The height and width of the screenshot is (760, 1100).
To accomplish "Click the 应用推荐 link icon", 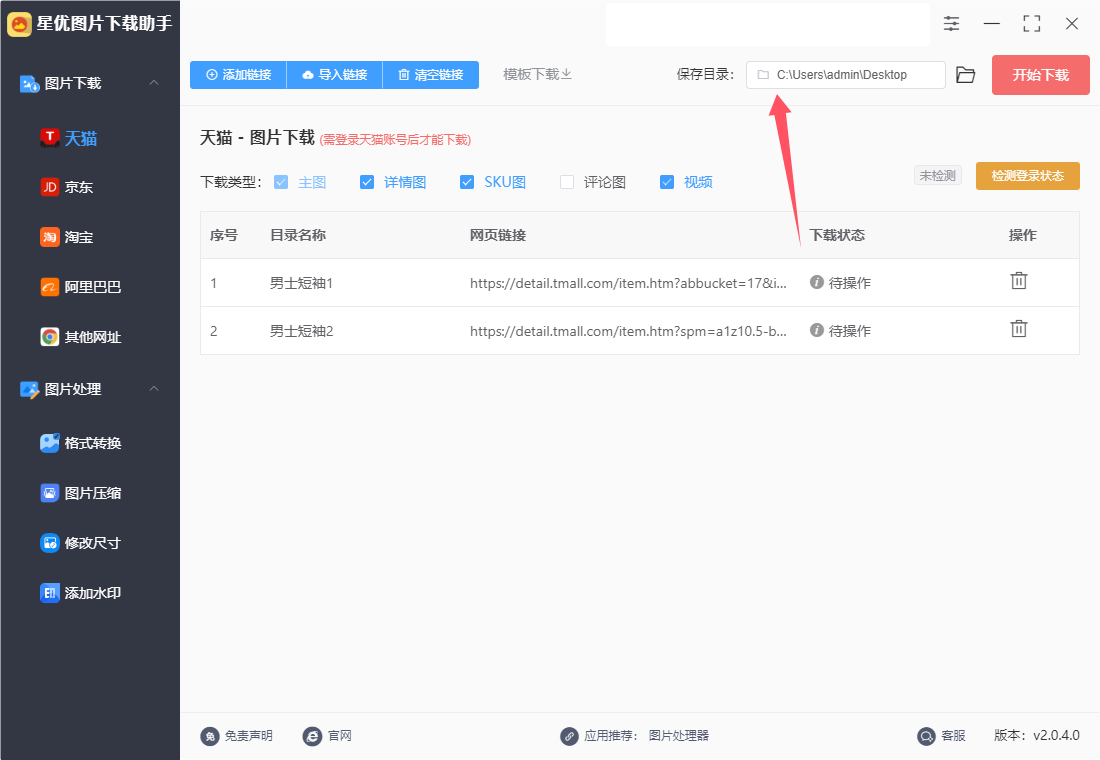I will 569,736.
